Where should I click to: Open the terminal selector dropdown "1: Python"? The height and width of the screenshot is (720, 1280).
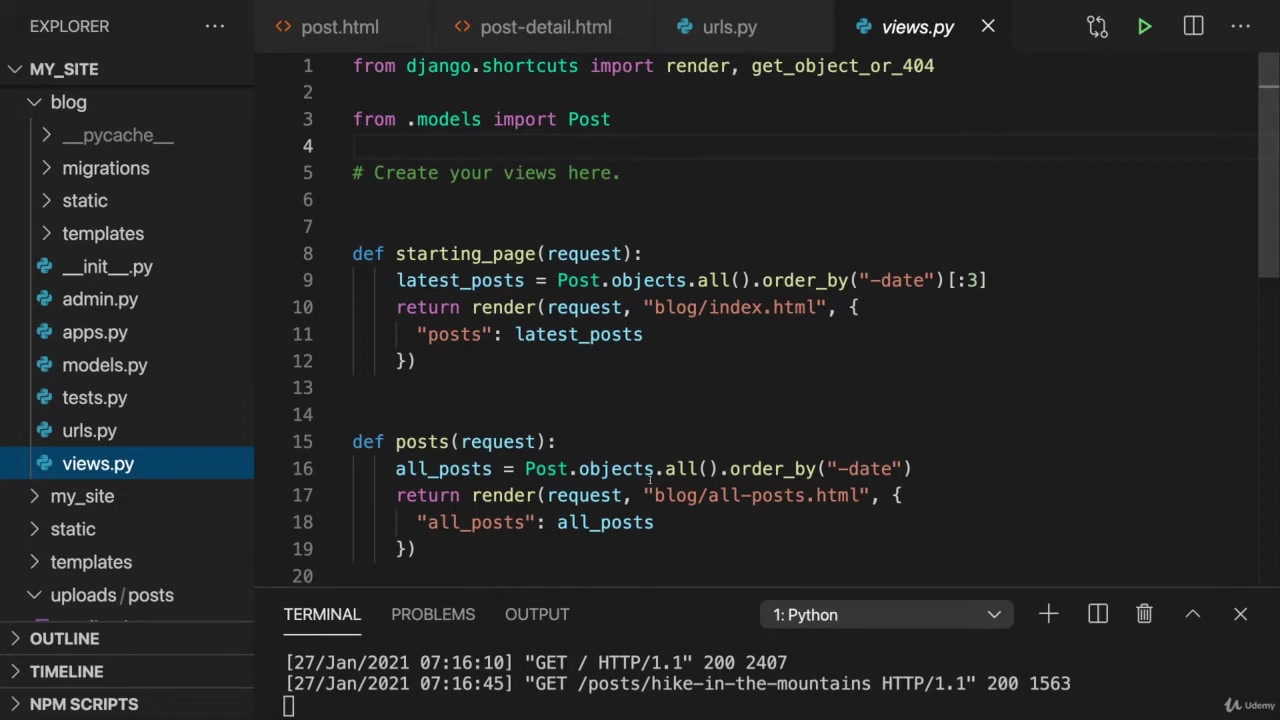pos(886,615)
